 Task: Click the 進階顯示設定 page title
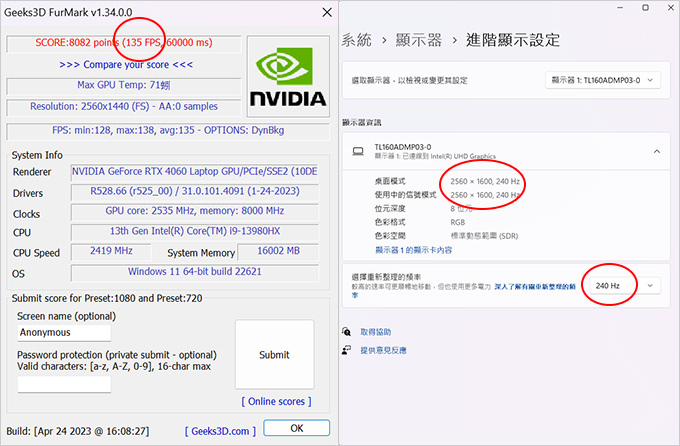pos(513,40)
